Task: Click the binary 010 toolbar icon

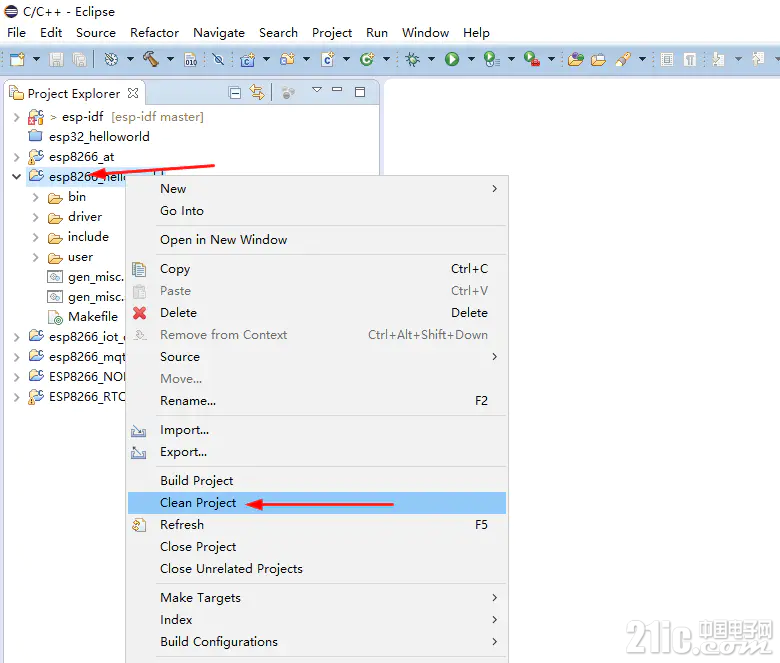Action: point(191,60)
